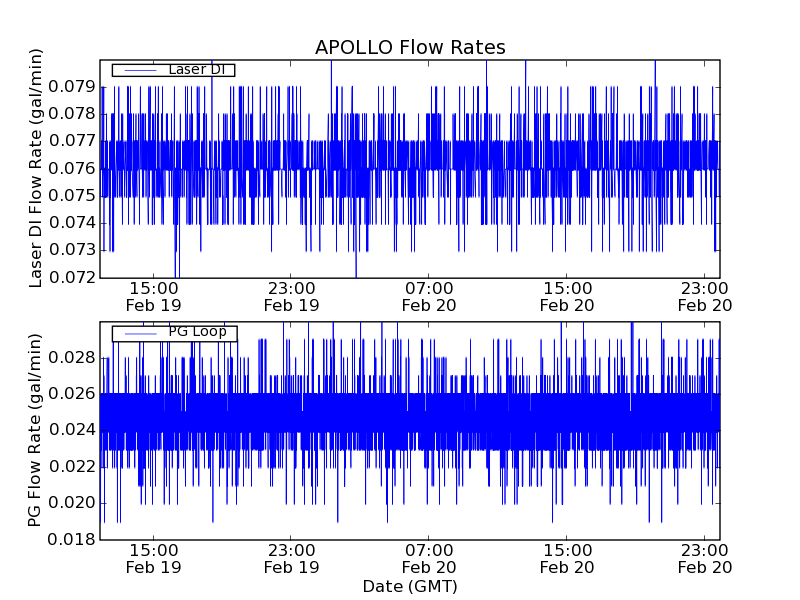Select the 0.076 tick on Laser DI axis
800x600 pixels.
[74, 168]
